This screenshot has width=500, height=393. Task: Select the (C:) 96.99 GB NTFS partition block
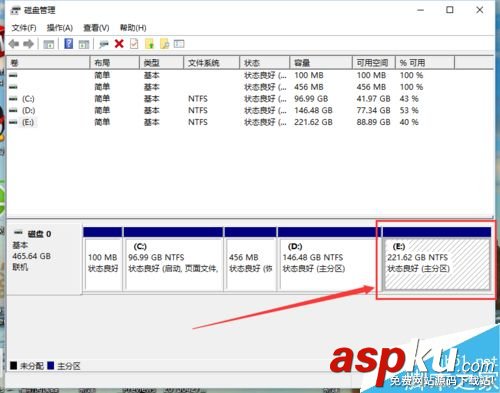coord(173,259)
